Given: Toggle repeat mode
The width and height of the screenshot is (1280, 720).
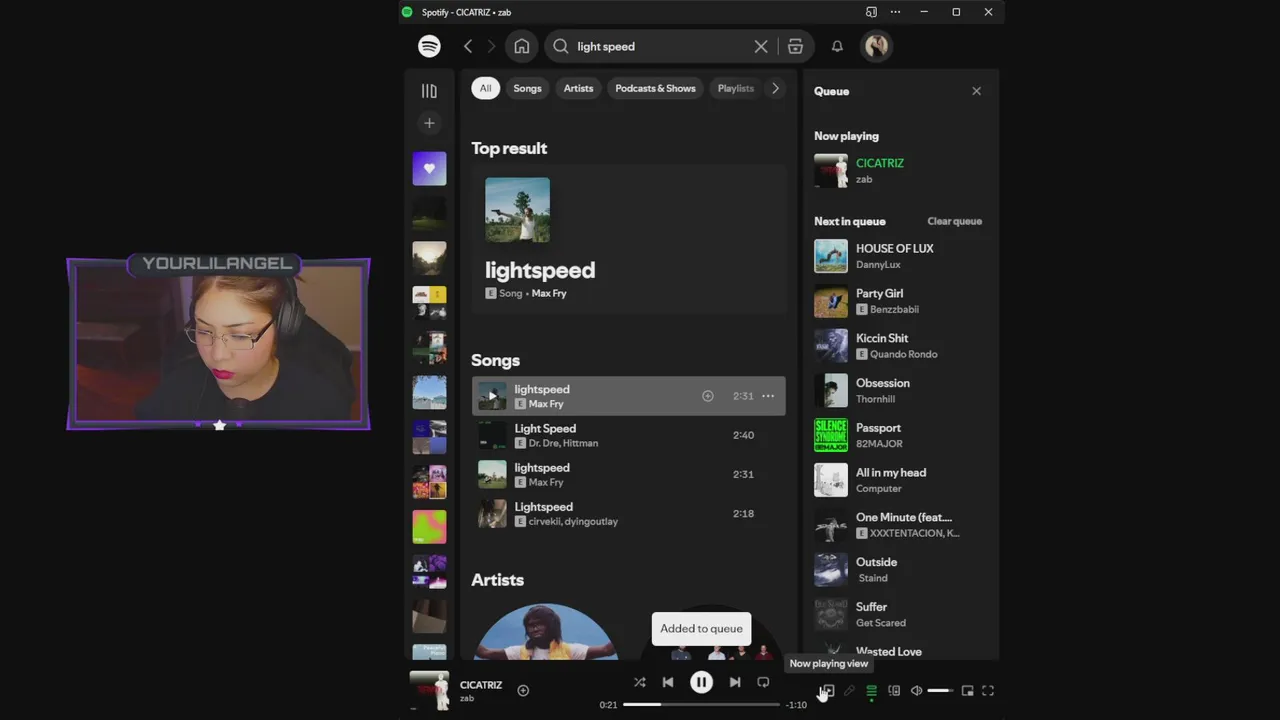Looking at the screenshot, I should pos(763,682).
